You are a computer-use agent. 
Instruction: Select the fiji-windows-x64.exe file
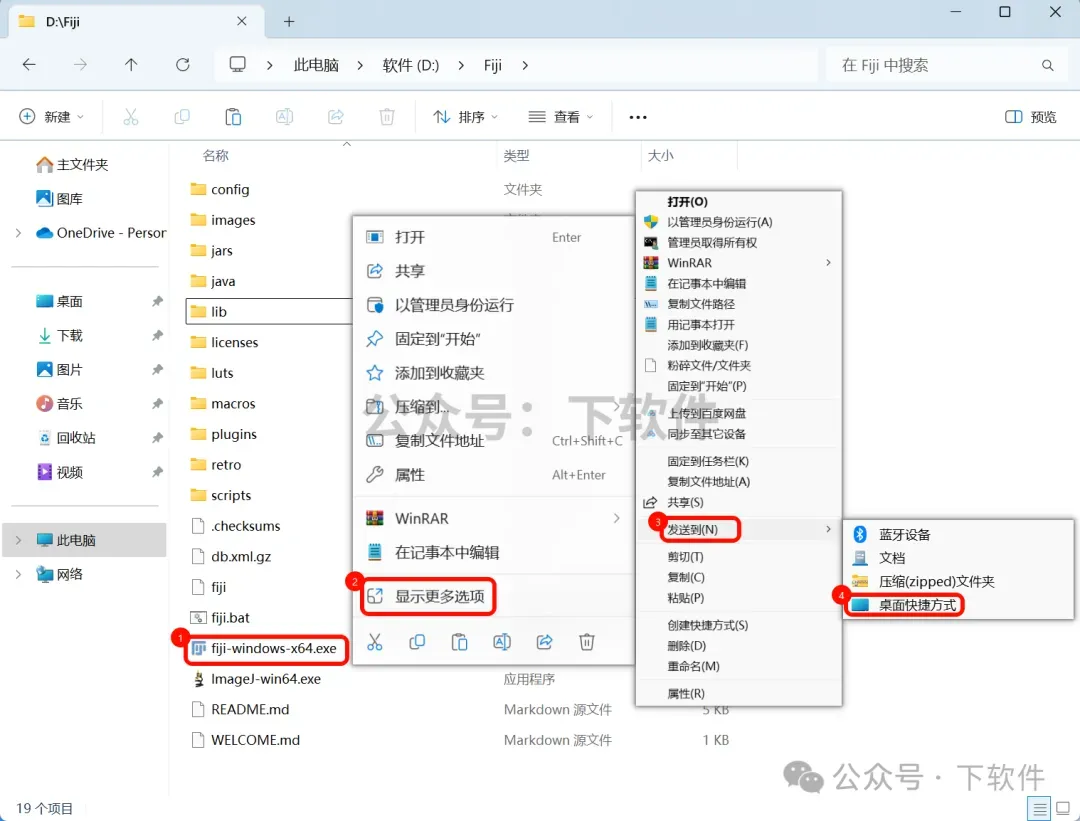[x=267, y=649]
